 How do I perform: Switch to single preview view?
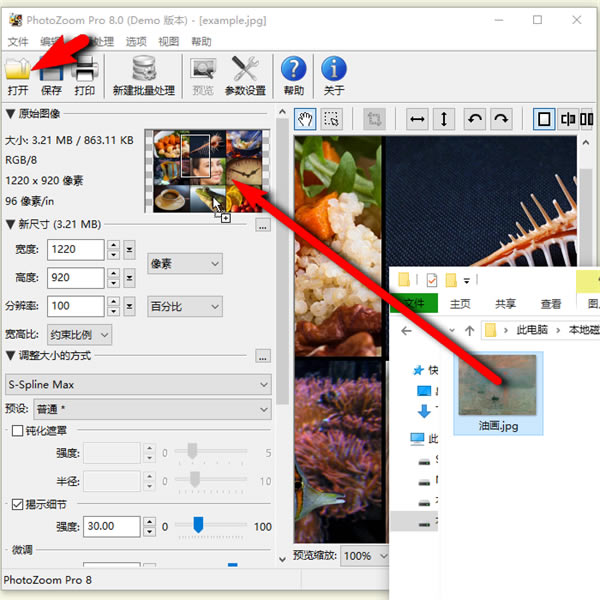(x=544, y=119)
